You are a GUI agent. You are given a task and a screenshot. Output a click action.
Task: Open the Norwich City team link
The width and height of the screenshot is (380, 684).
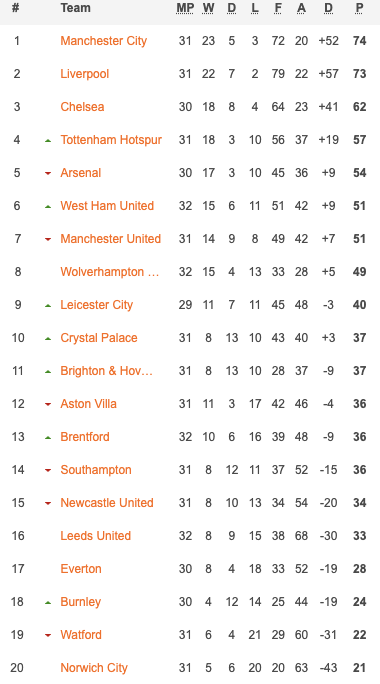94,668
